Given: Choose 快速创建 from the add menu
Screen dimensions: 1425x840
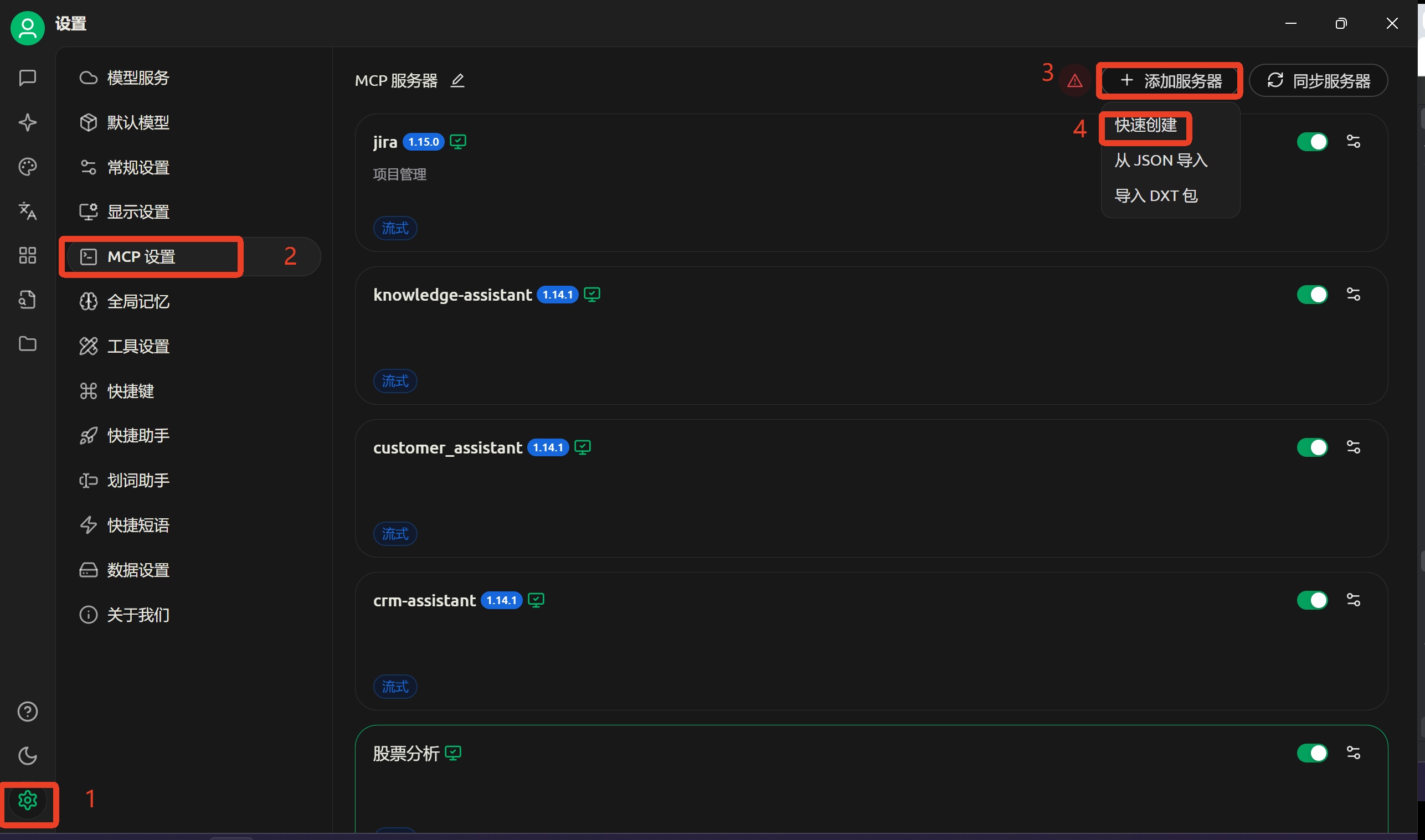Looking at the screenshot, I should 1146,125.
